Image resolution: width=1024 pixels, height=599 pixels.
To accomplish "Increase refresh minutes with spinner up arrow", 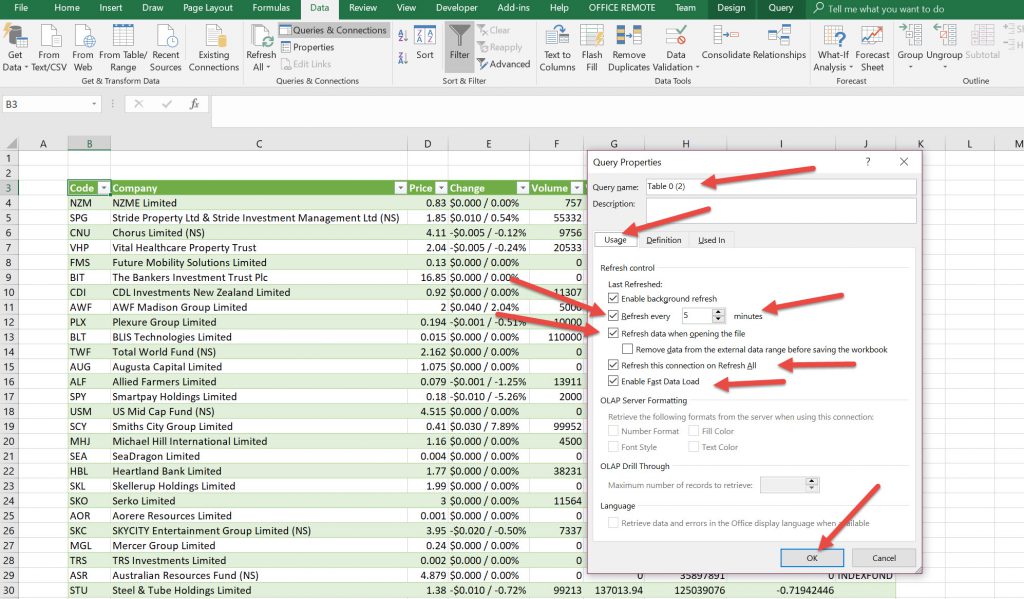I will click(719, 312).
